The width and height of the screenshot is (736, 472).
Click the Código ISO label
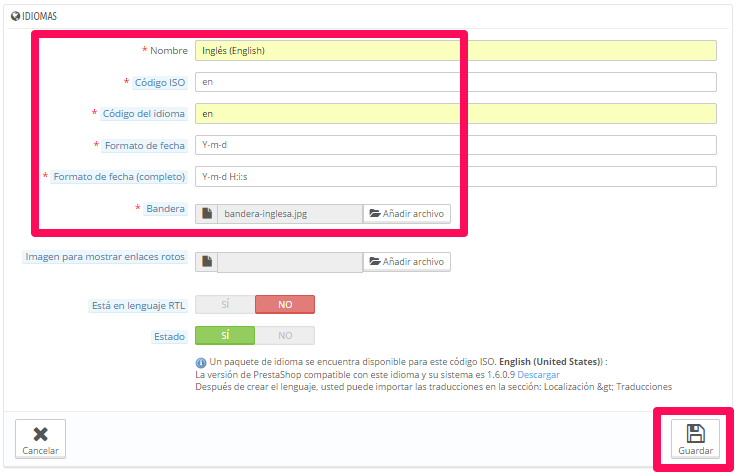(x=160, y=83)
